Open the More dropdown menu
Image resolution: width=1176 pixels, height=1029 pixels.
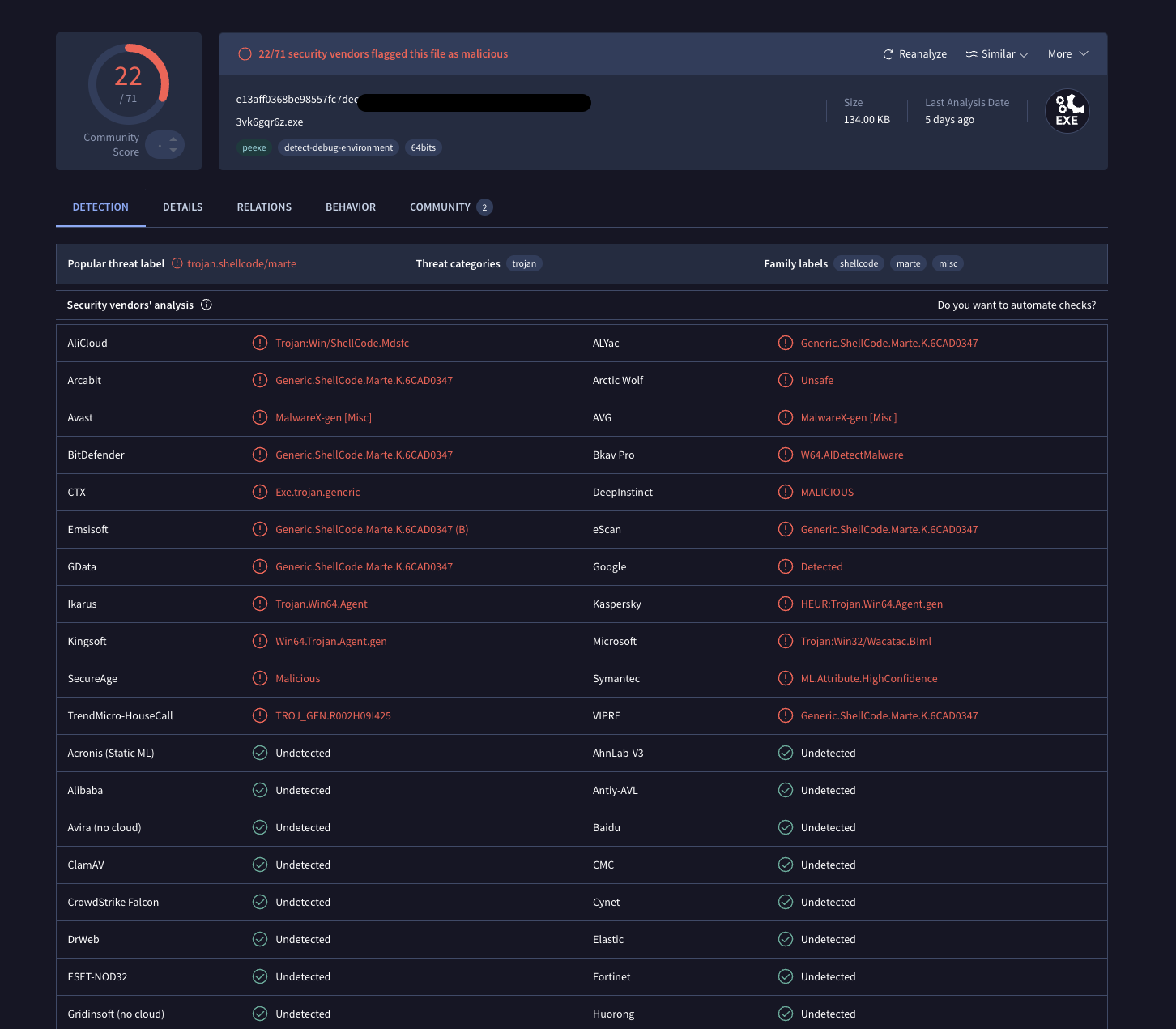[x=1067, y=54]
